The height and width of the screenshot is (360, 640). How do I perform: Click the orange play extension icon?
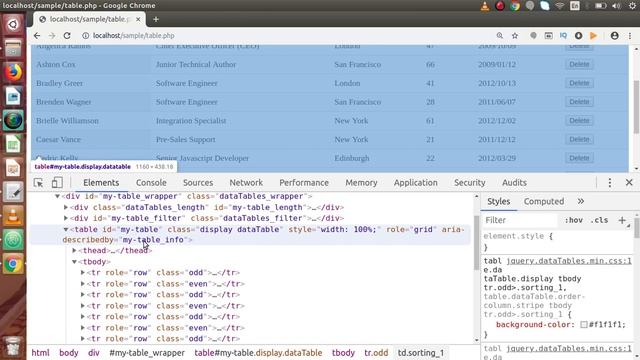593,36
